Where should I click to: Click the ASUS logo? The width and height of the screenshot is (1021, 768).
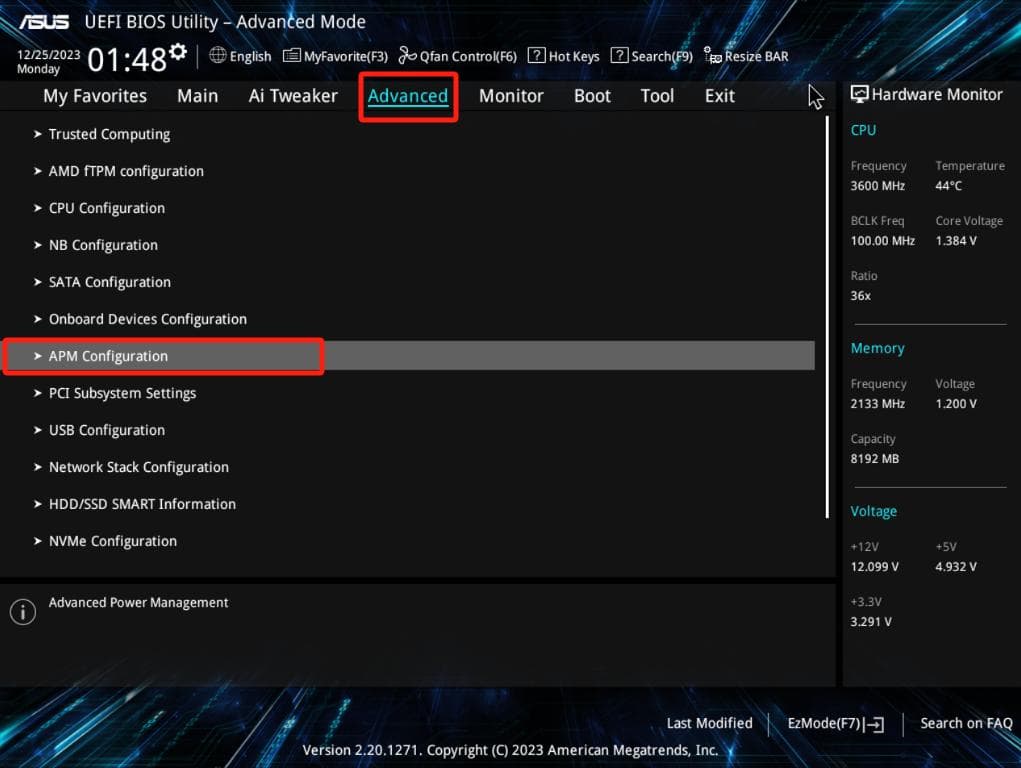pyautogui.click(x=44, y=21)
